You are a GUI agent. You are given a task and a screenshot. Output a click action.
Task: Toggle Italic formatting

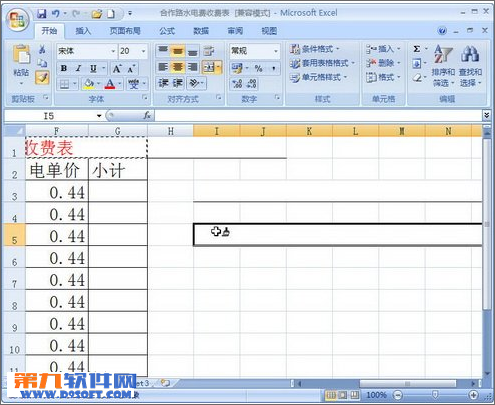pyautogui.click(x=78, y=69)
